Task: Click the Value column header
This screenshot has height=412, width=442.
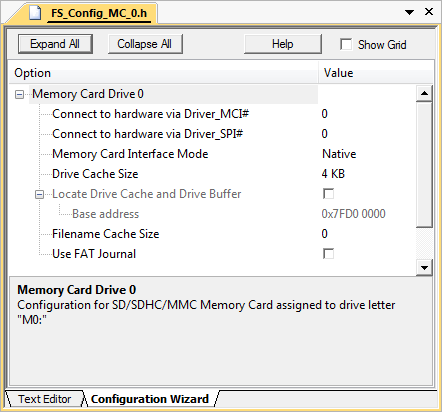Action: point(376,73)
